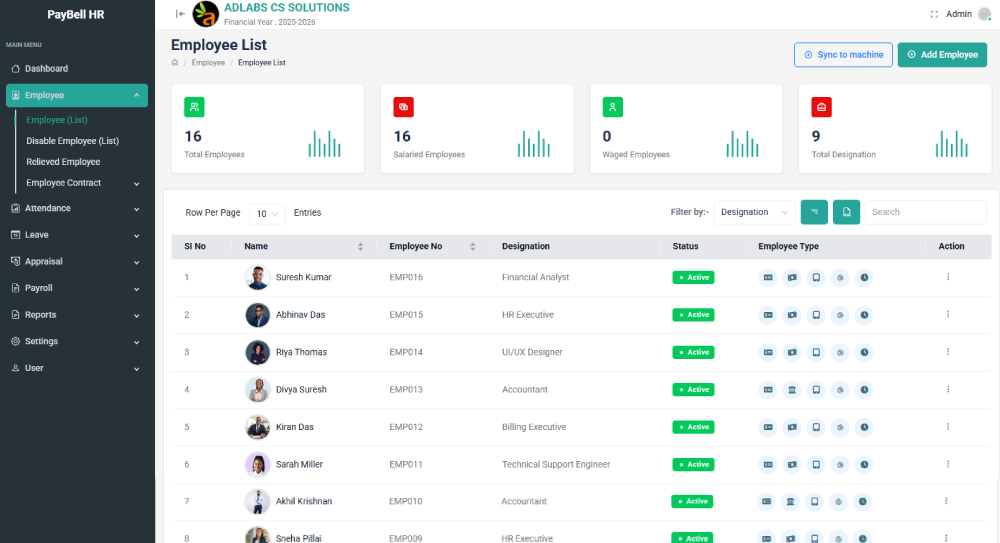This screenshot has height=543, width=1000.
Task: Open Disable Employee (List) in the sidebar
Action: [x=72, y=141]
